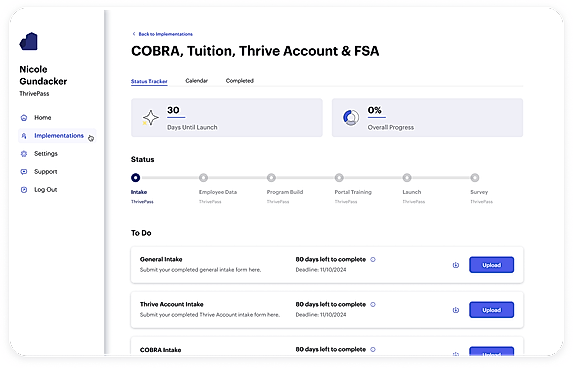
Task: Select the Program Build status step marker
Action: 271,178
